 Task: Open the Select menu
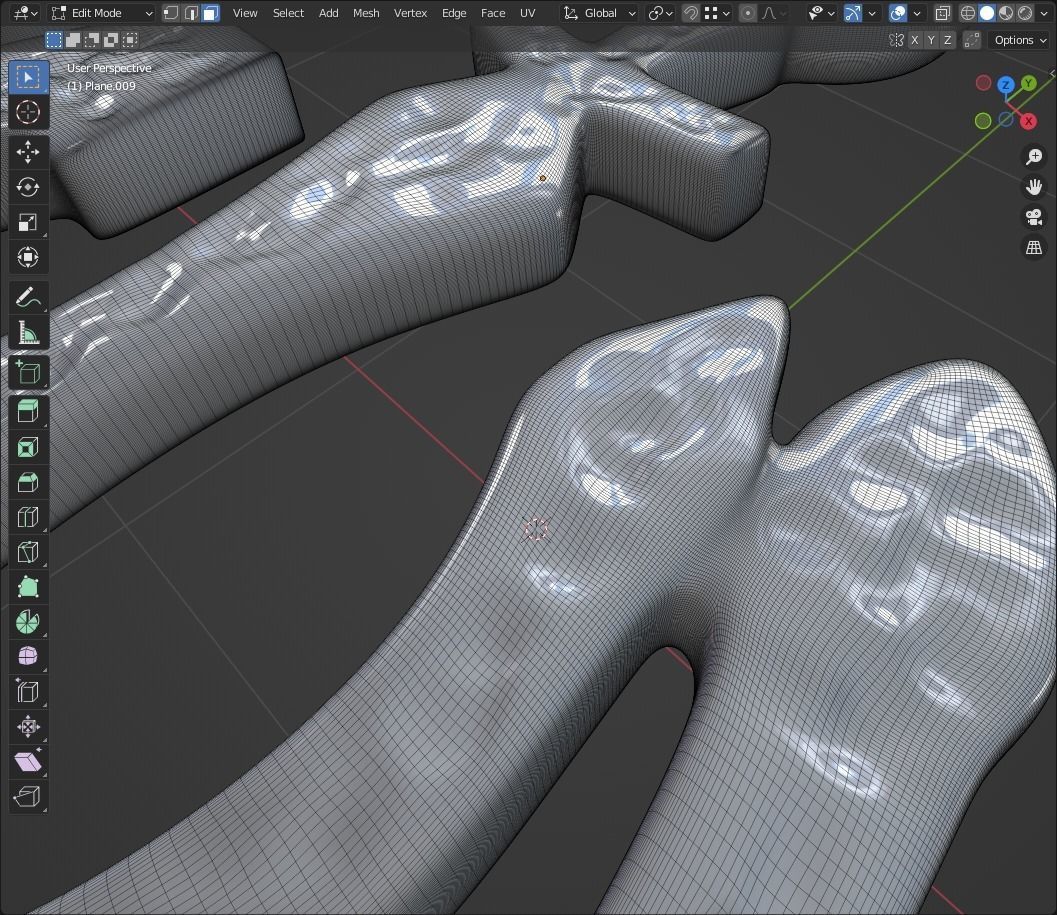pyautogui.click(x=288, y=13)
